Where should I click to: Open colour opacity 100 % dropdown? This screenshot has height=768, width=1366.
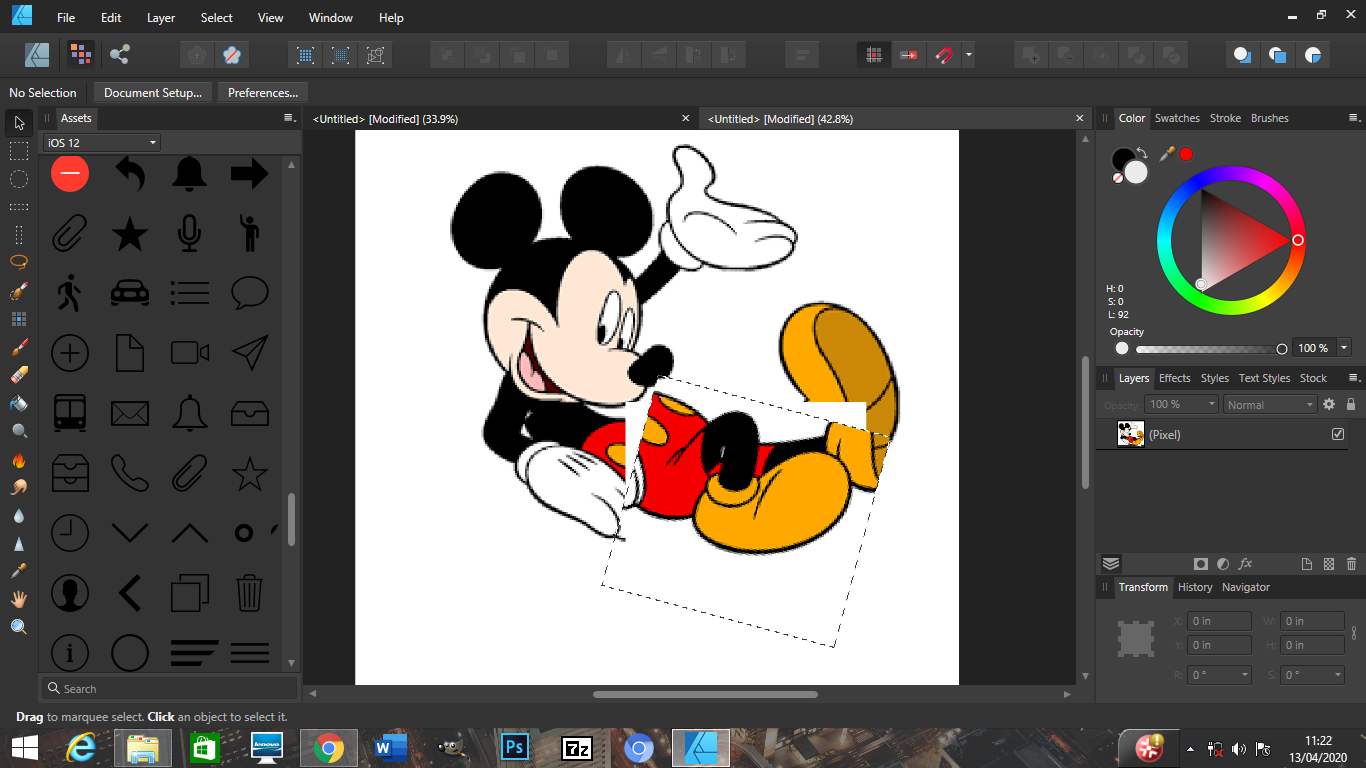click(x=1343, y=348)
